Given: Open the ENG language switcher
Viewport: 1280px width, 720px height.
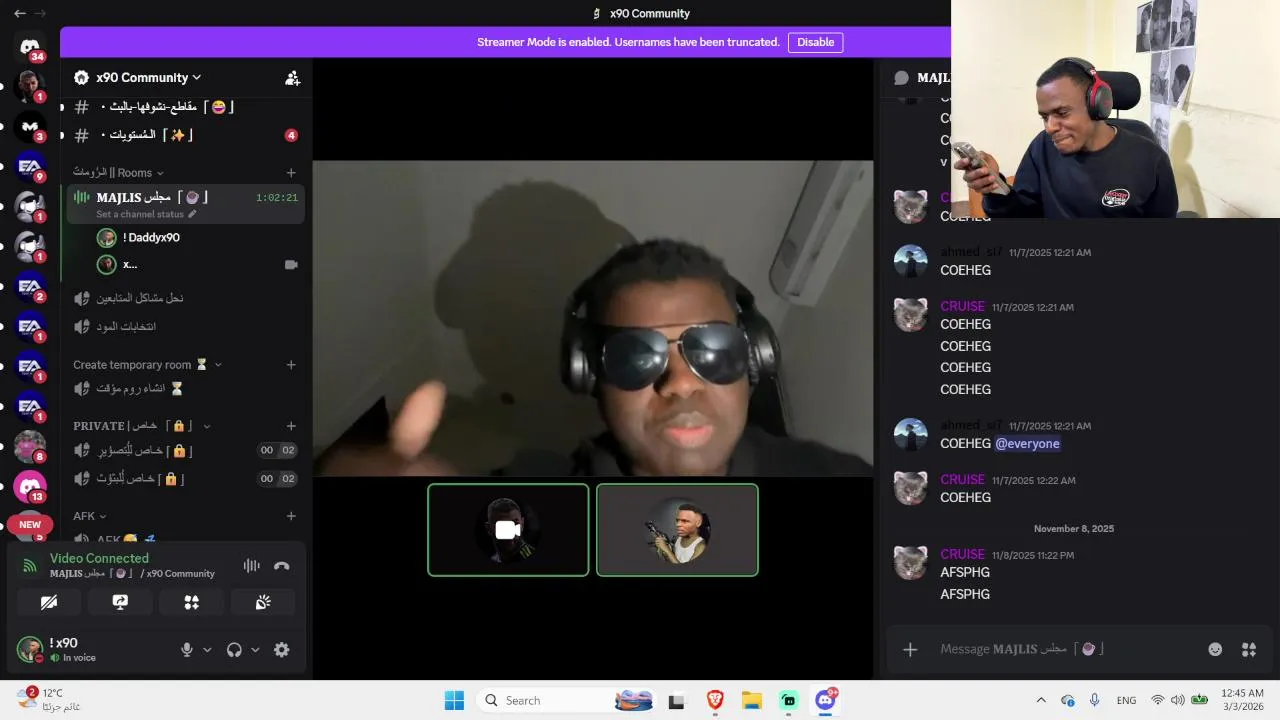Looking at the screenshot, I should [1126, 700].
